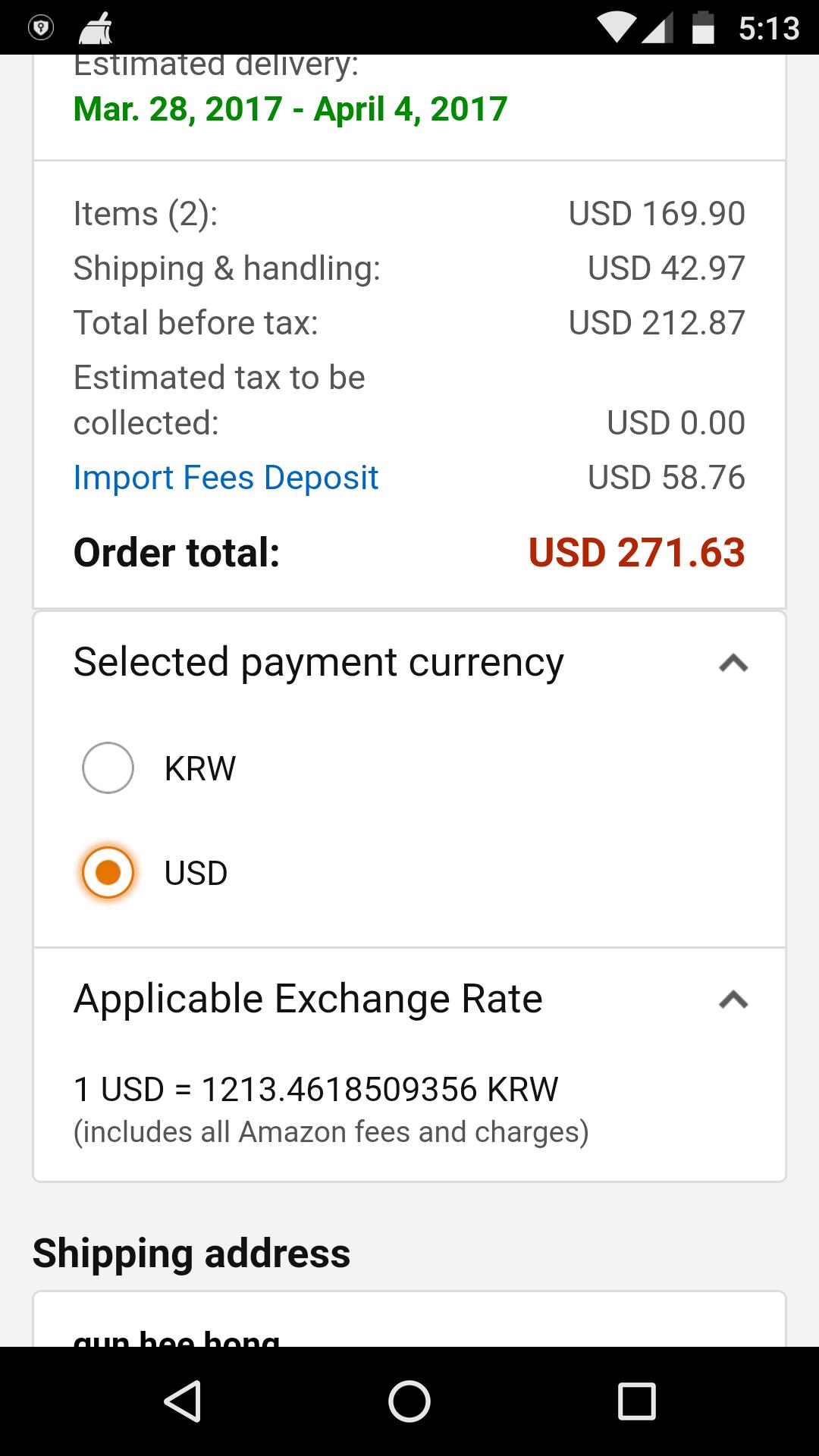Tap the battery status icon

[x=703, y=28]
